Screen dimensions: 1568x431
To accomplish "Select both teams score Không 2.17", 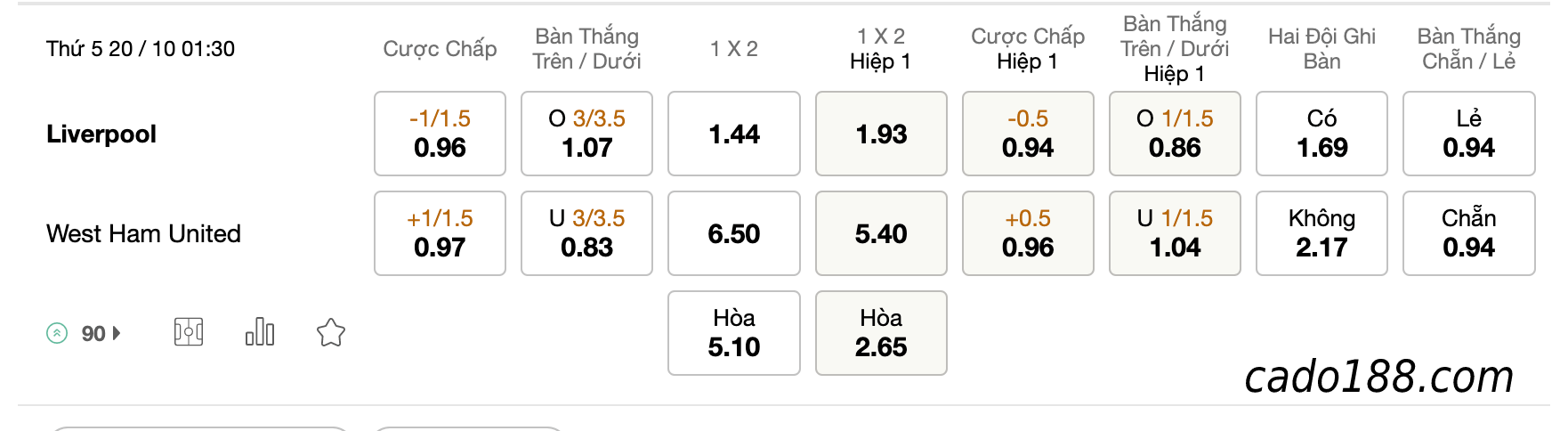I will (x=1321, y=233).
